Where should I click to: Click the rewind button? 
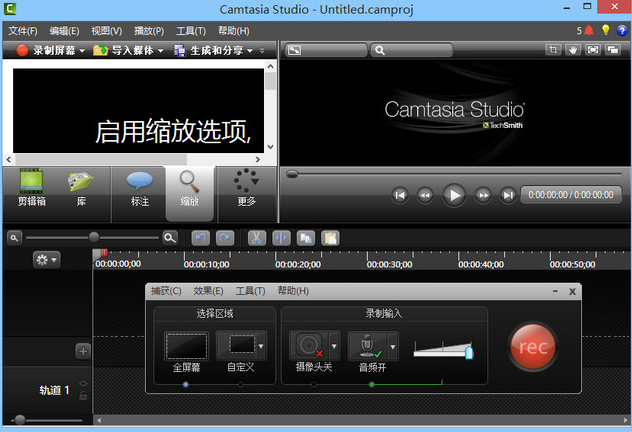425,195
